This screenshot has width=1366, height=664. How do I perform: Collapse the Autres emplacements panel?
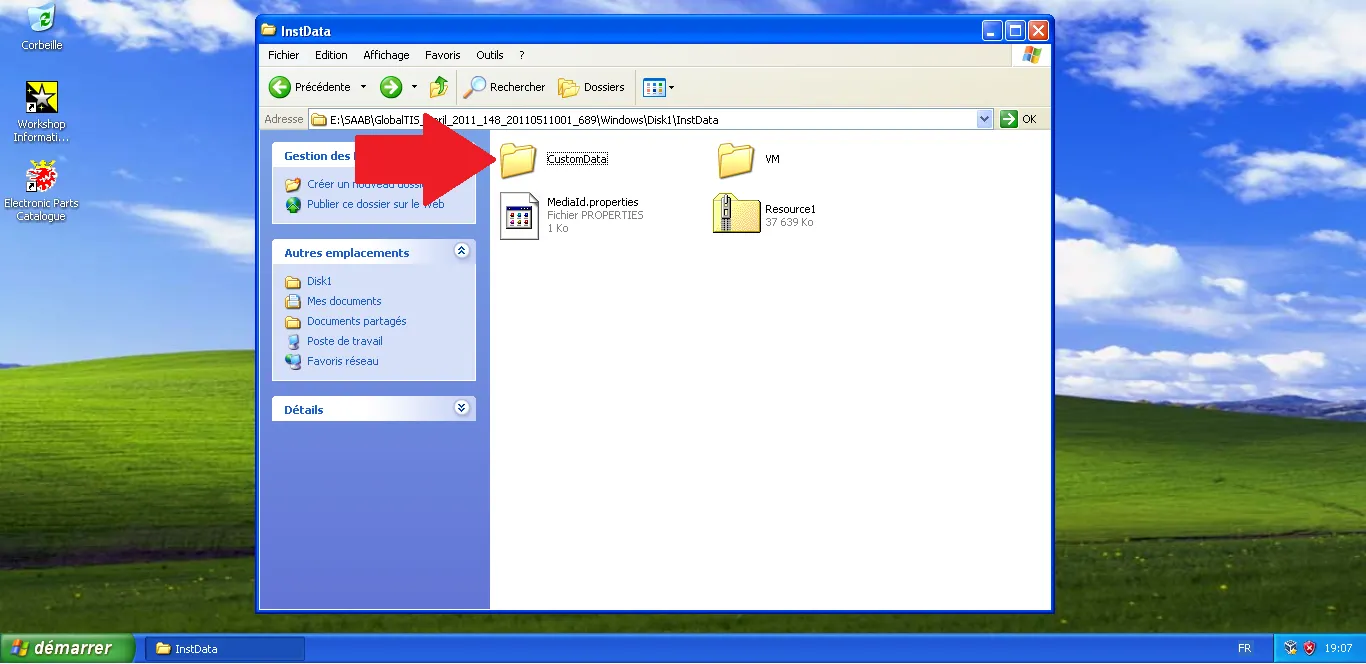(461, 251)
